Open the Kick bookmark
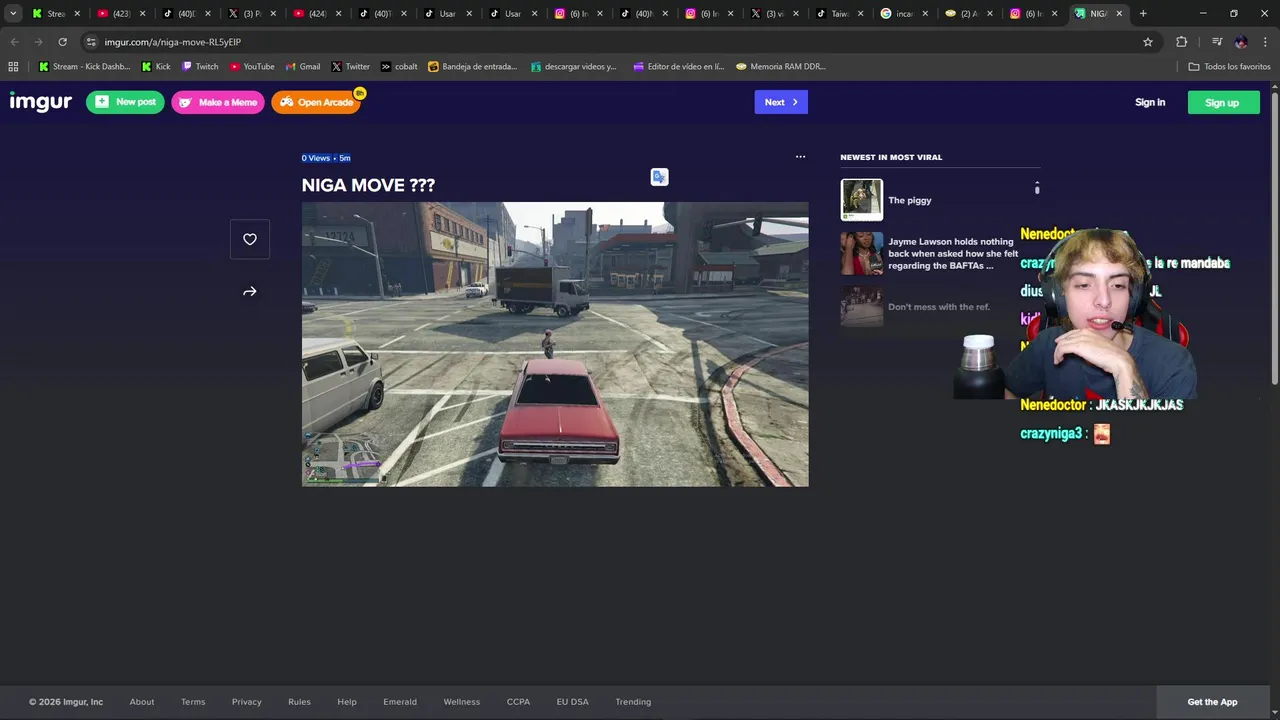This screenshot has width=1280, height=720. click(x=156, y=67)
